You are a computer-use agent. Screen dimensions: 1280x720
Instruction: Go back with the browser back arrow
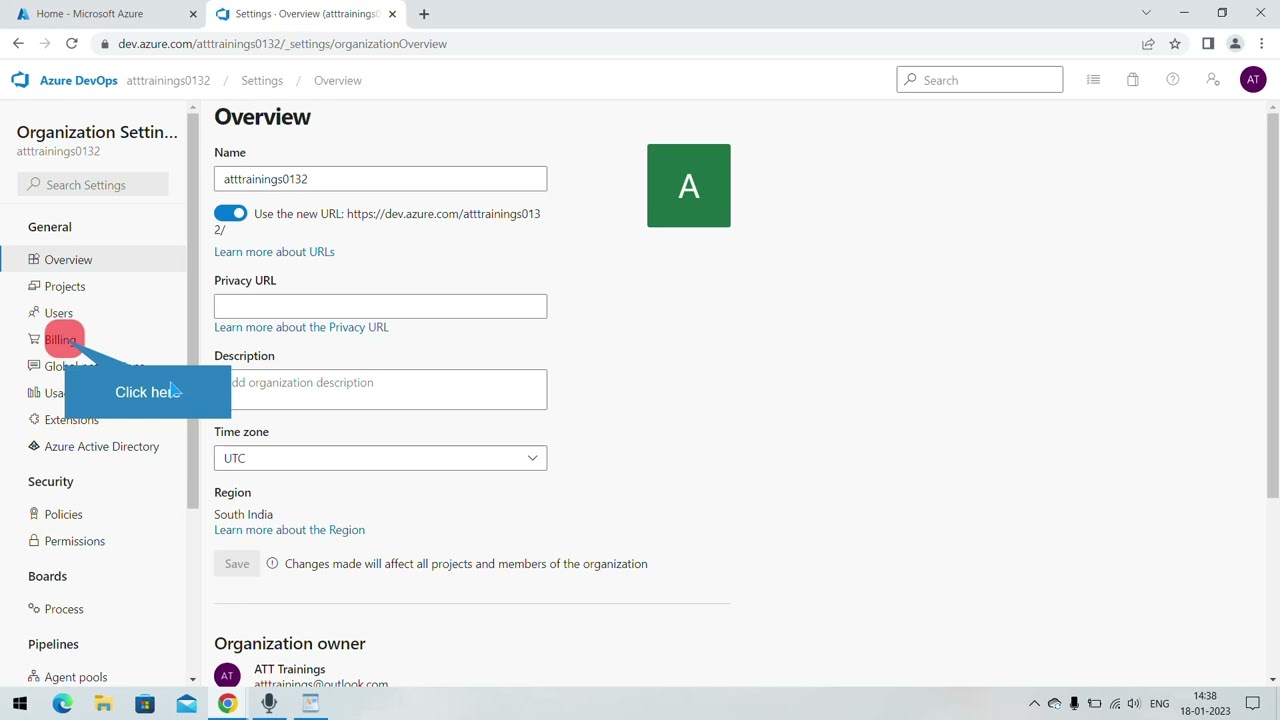[x=18, y=44]
